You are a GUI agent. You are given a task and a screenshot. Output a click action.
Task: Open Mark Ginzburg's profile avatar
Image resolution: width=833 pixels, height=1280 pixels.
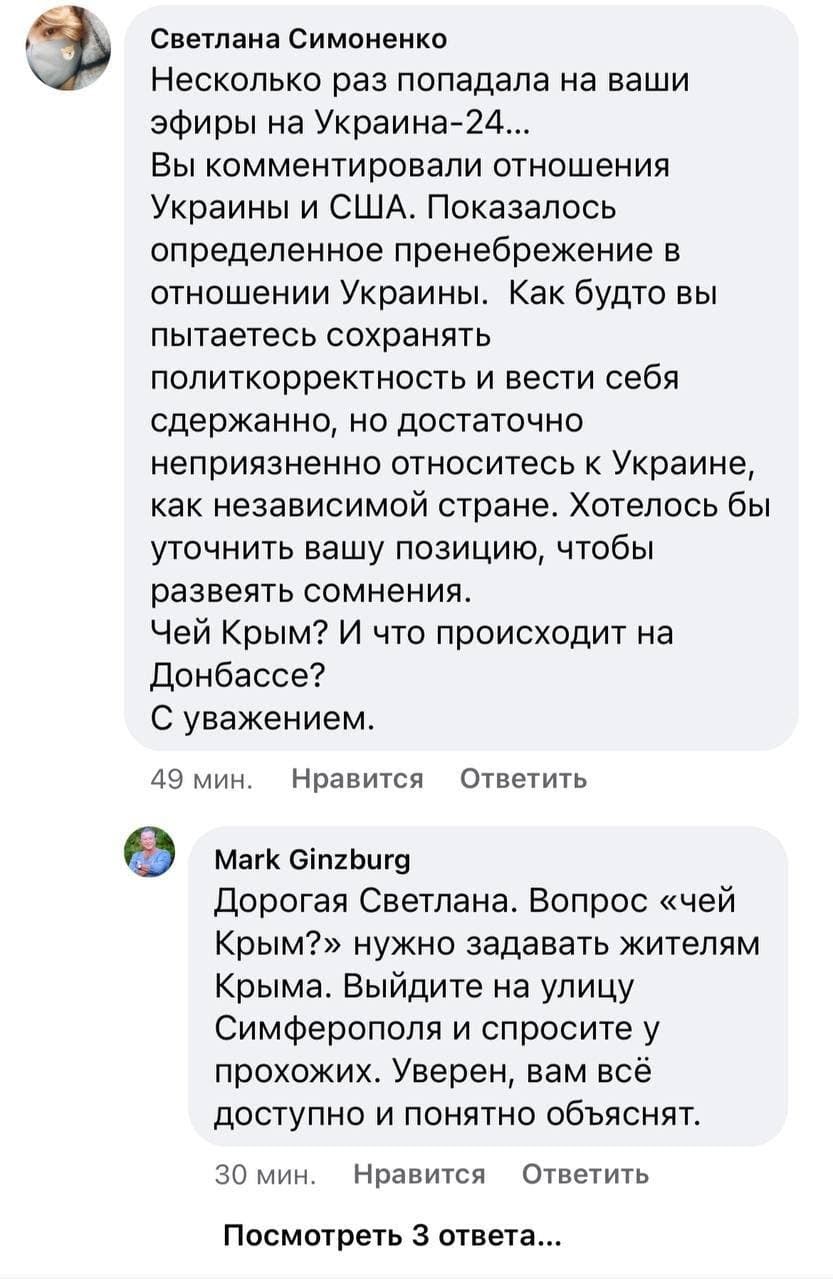pyautogui.click(x=150, y=852)
